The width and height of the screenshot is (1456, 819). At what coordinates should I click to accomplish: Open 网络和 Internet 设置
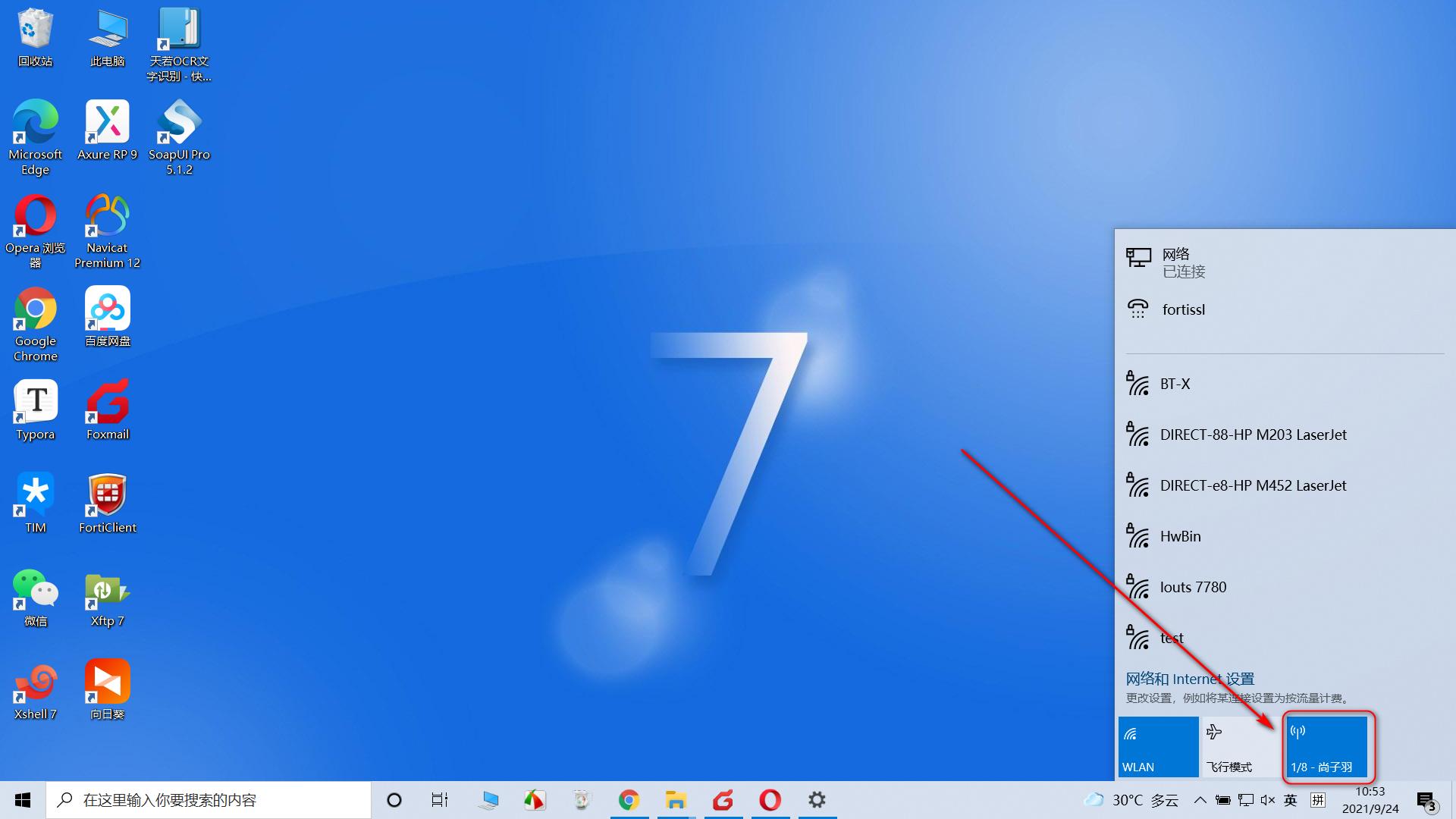click(1191, 678)
